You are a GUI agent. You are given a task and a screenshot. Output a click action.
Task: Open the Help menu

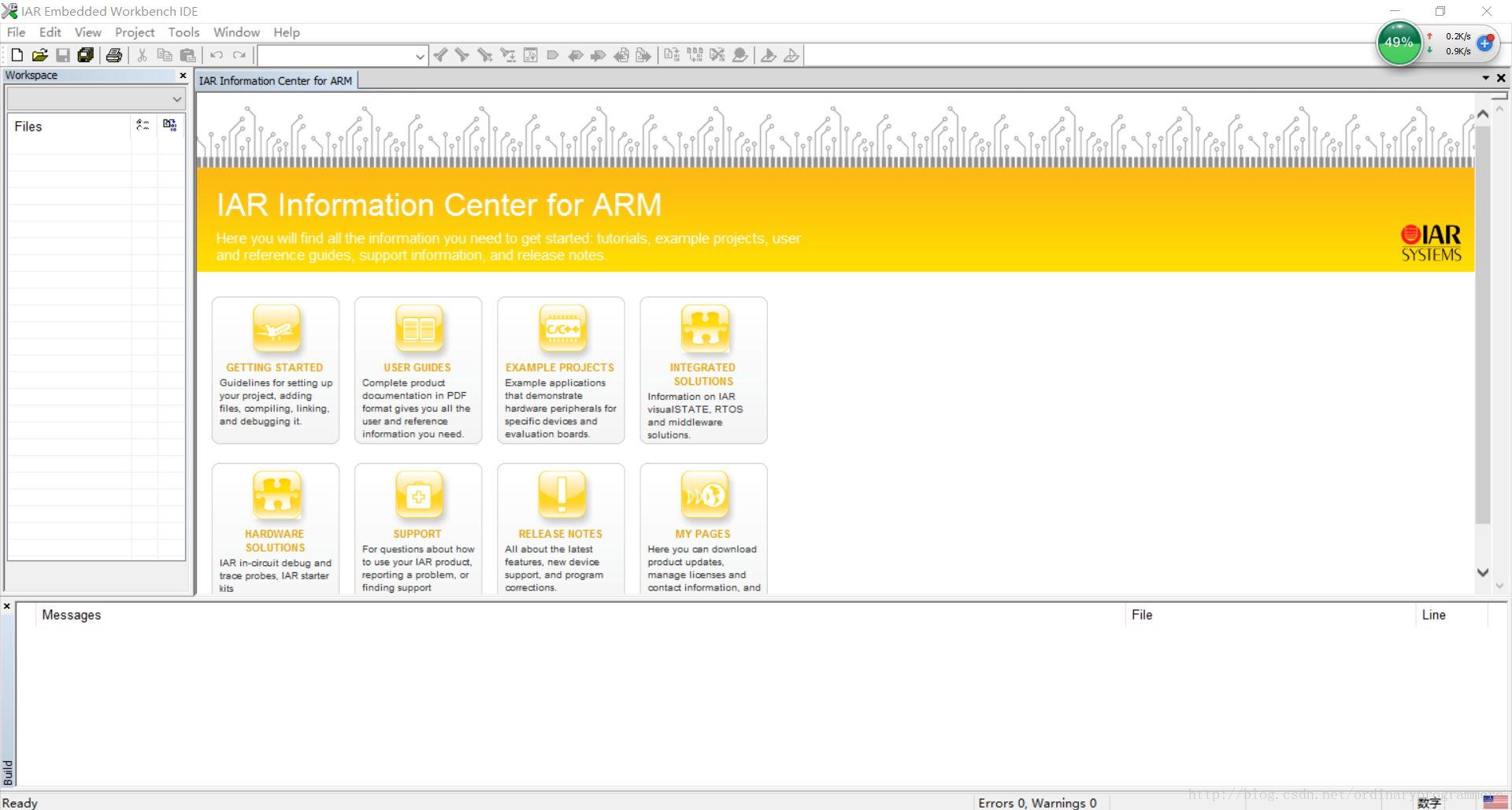tap(287, 32)
